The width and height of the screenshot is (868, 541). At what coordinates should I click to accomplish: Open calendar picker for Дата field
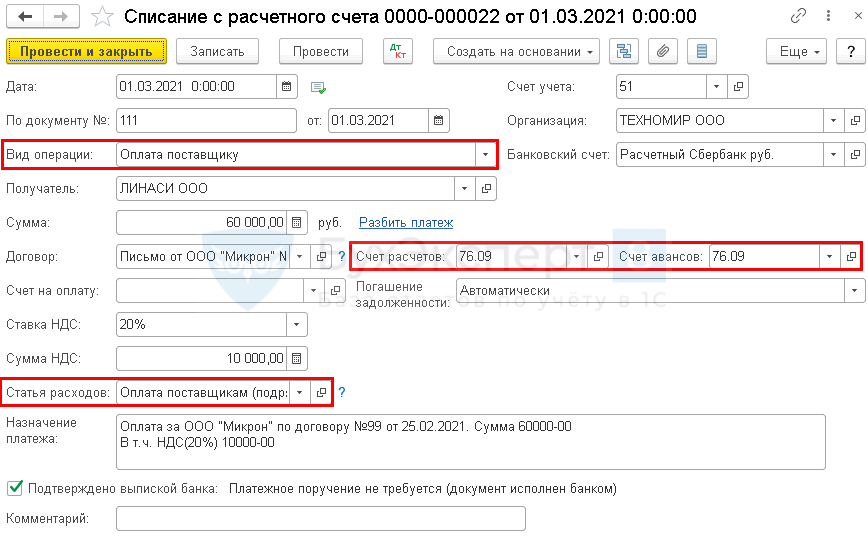pyautogui.click(x=286, y=86)
